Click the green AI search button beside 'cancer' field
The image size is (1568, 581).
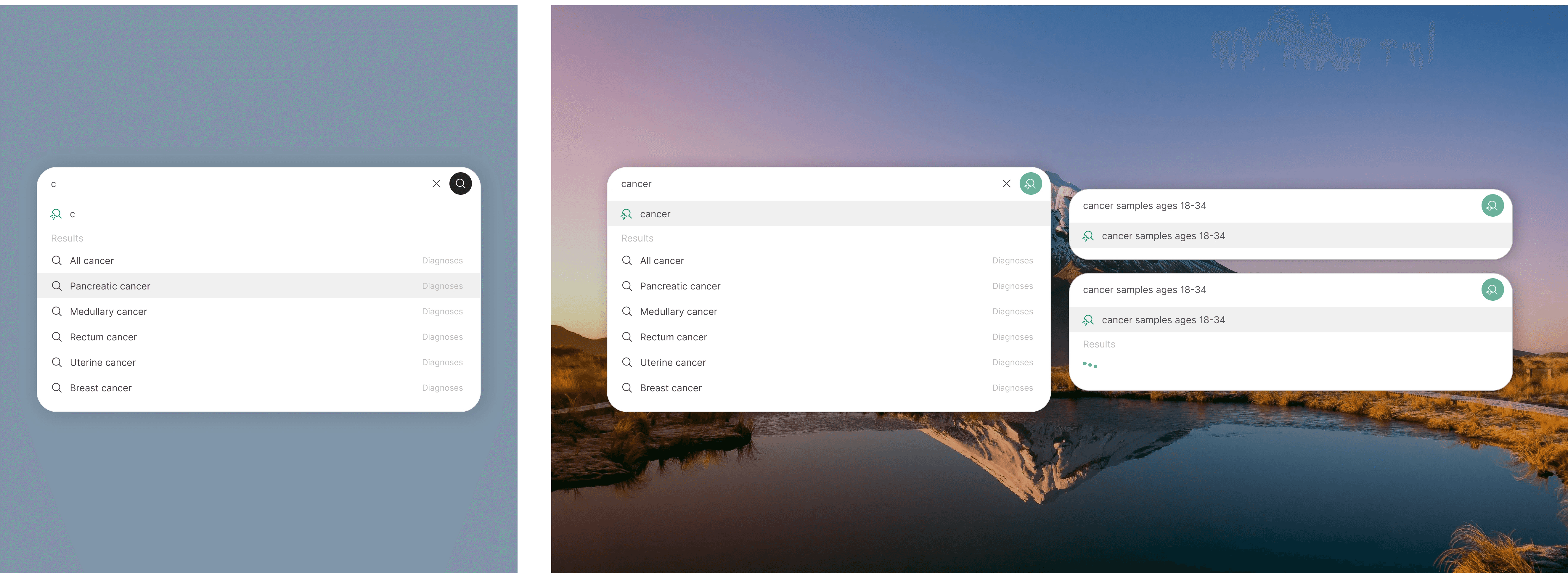[x=1030, y=183]
